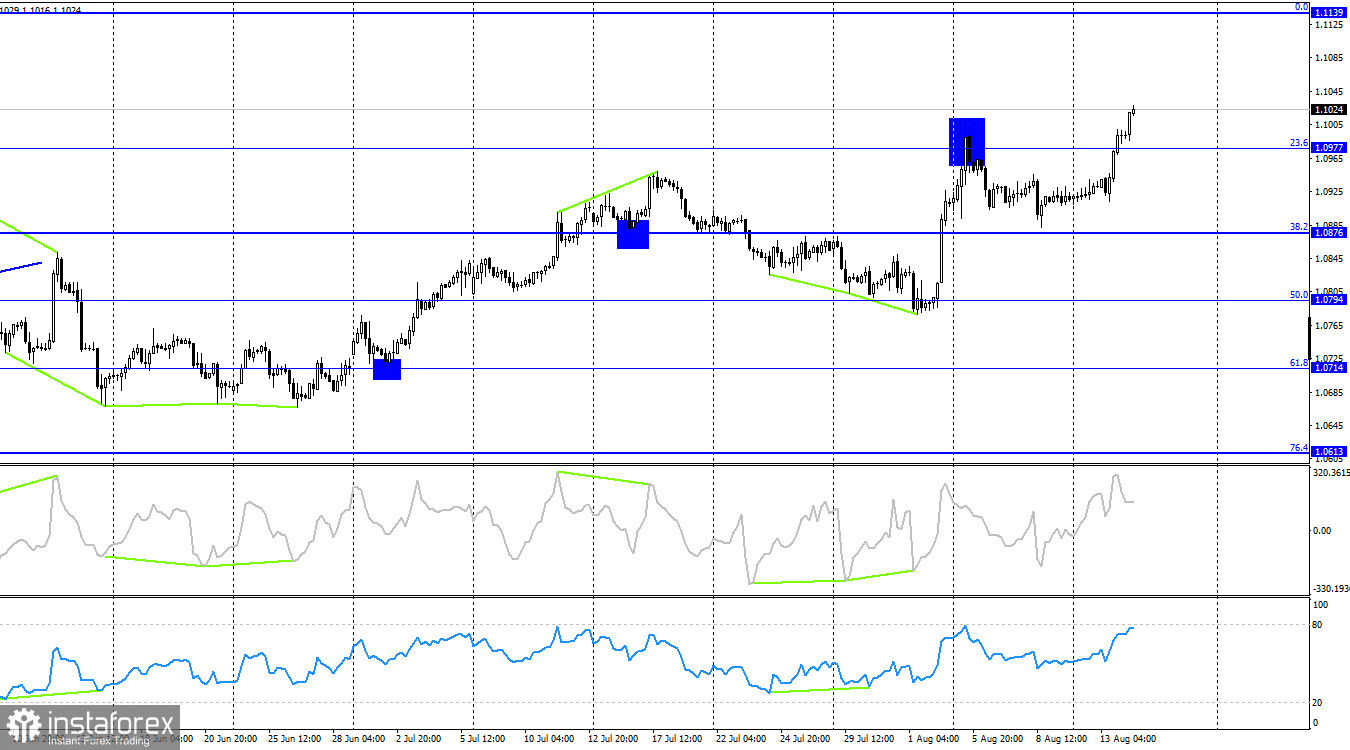Click the 24 Jul 20:00 date label

pyautogui.click(x=807, y=739)
